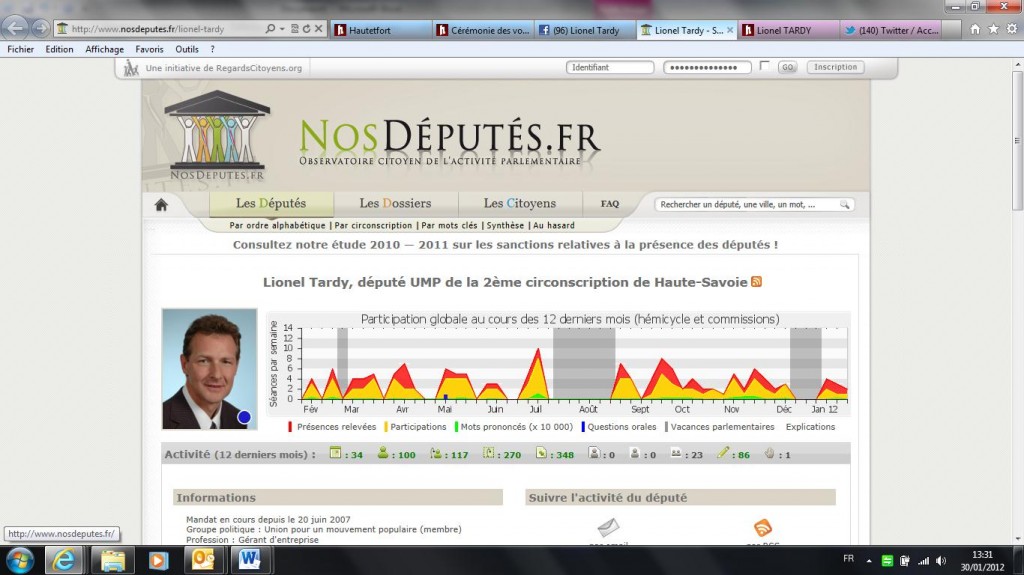Click the Windows Start button

click(20, 561)
